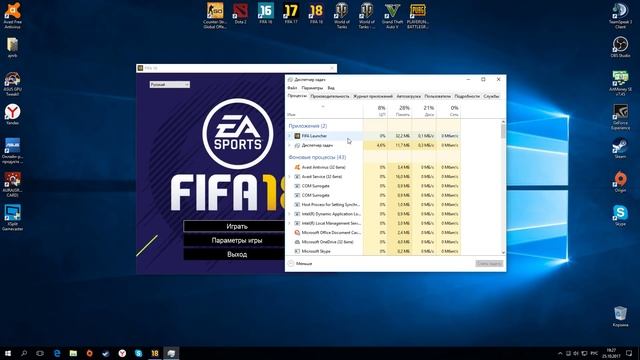Switch to the Службы tab

point(491,96)
